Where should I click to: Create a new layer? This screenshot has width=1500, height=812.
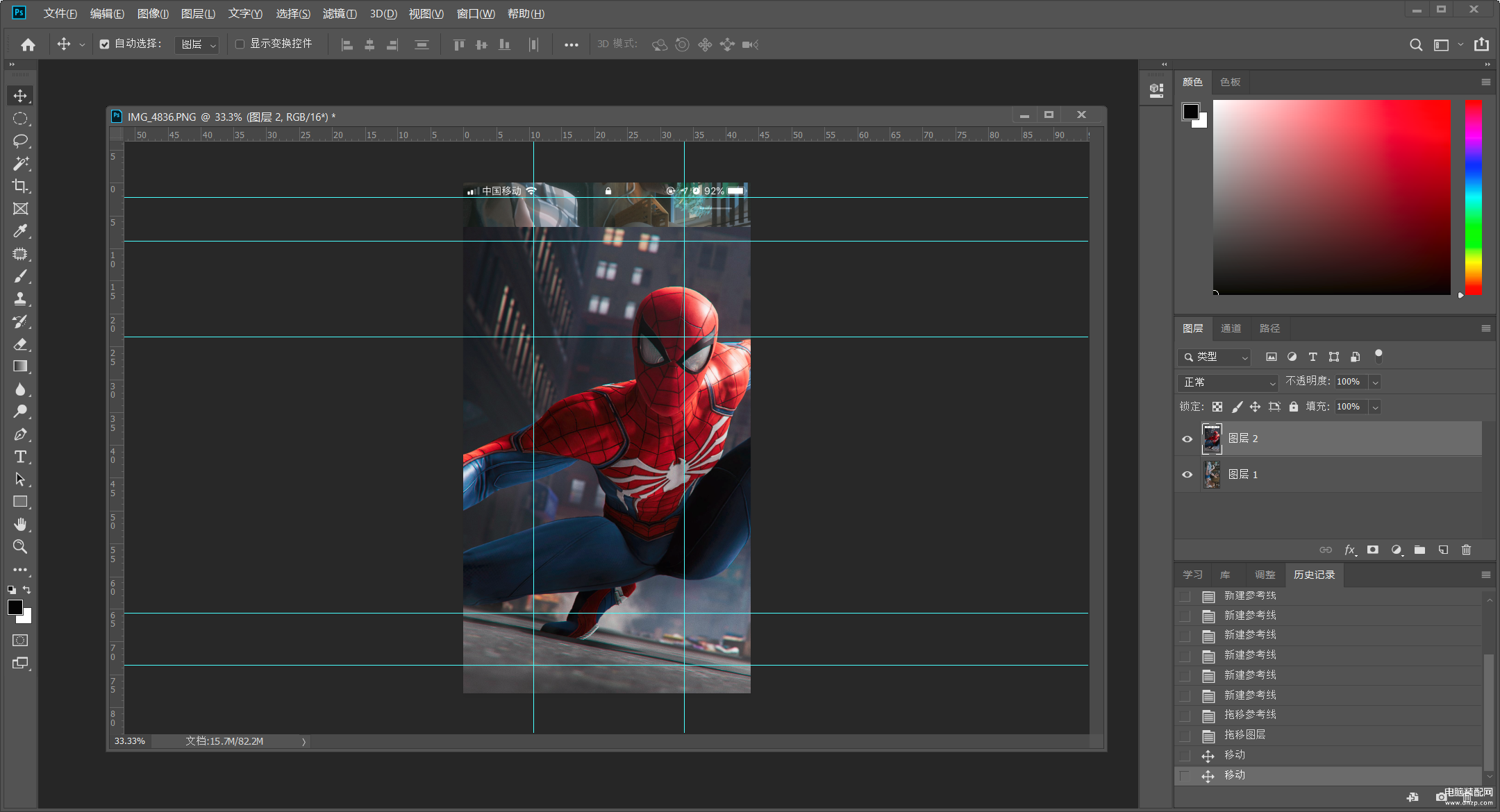coord(1443,550)
